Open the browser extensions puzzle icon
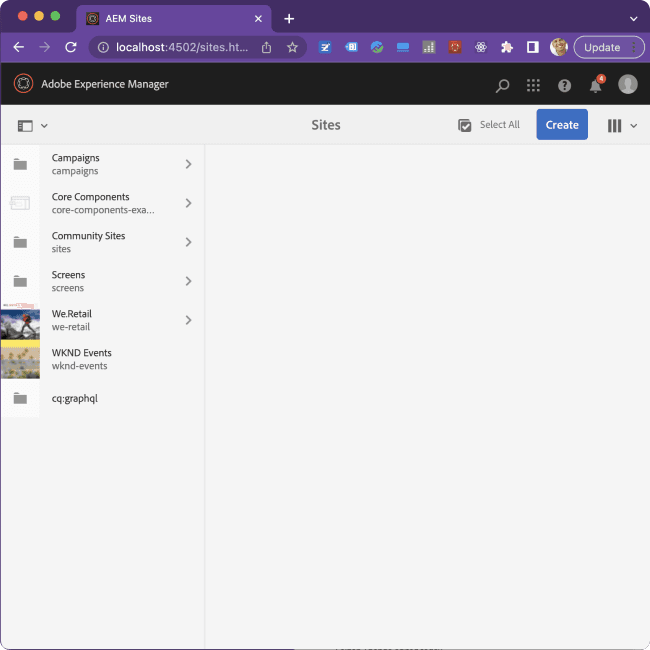650x650 pixels. click(x=507, y=47)
